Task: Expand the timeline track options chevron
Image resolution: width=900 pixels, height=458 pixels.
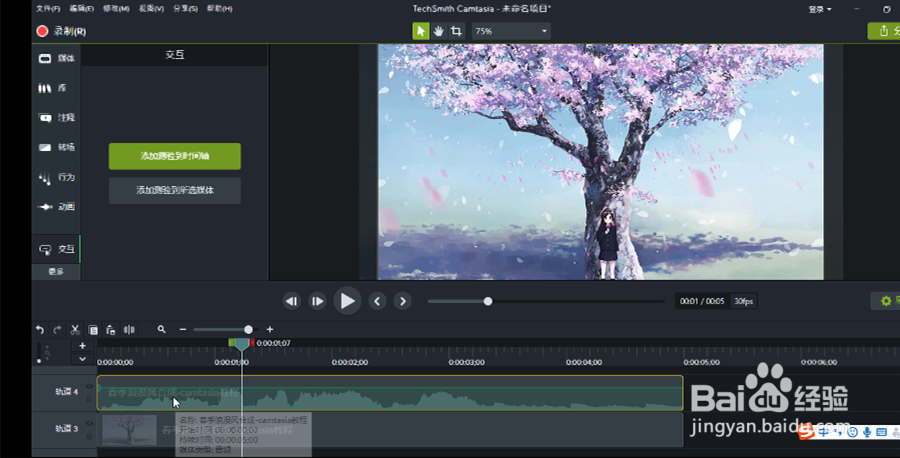Action: tap(82, 359)
